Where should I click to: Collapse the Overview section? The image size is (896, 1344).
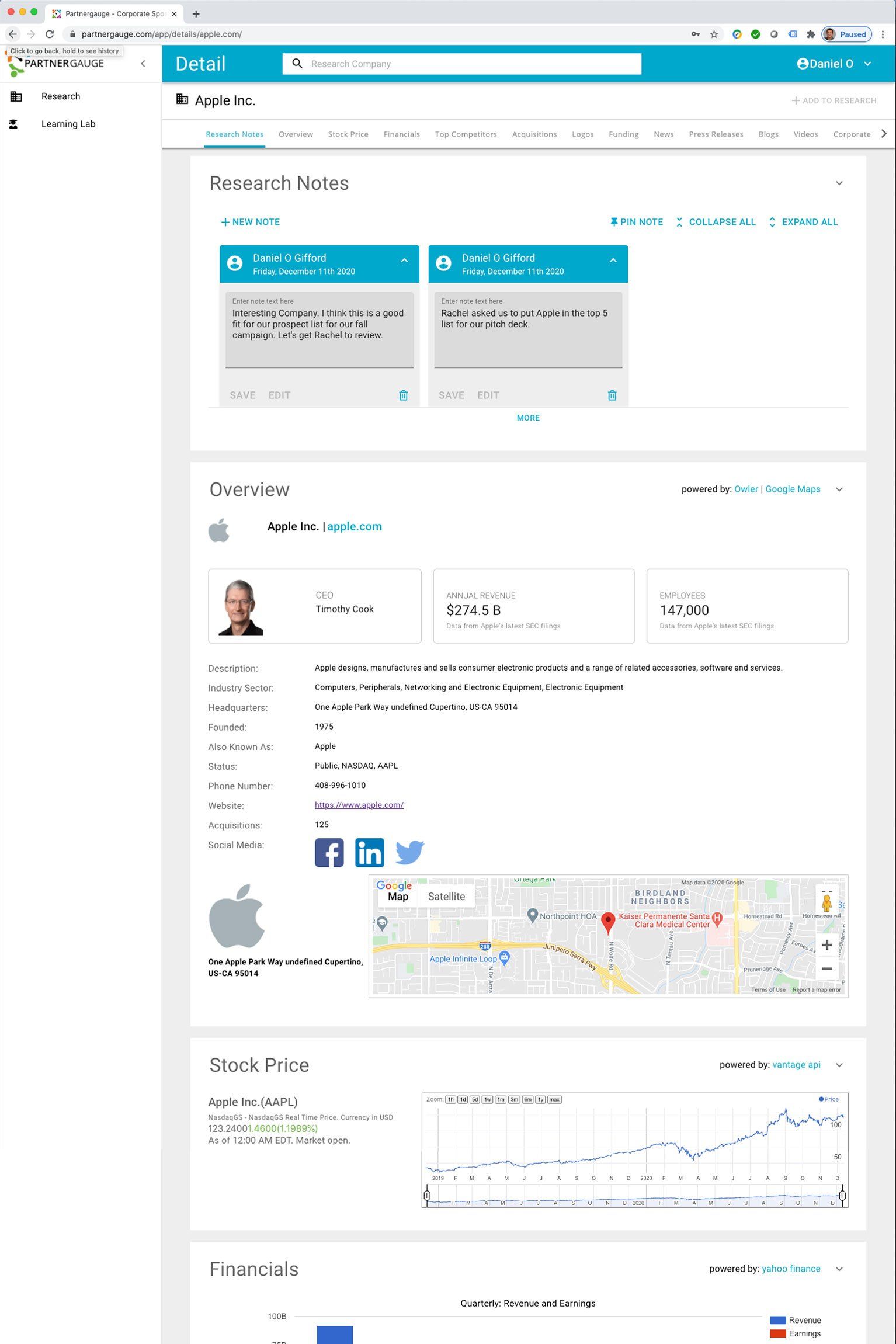839,489
